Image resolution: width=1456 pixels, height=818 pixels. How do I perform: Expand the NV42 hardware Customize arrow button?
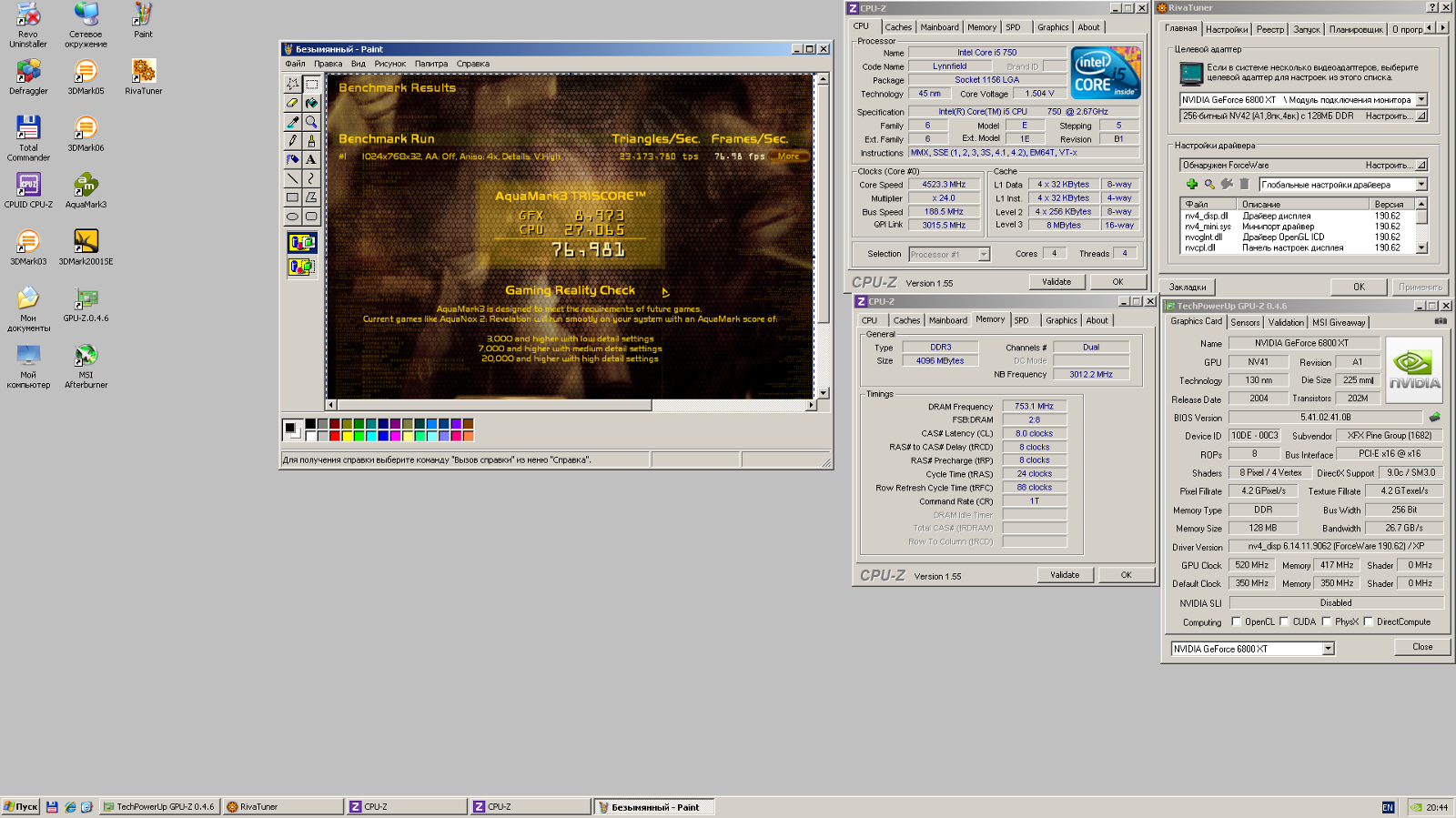1421,116
